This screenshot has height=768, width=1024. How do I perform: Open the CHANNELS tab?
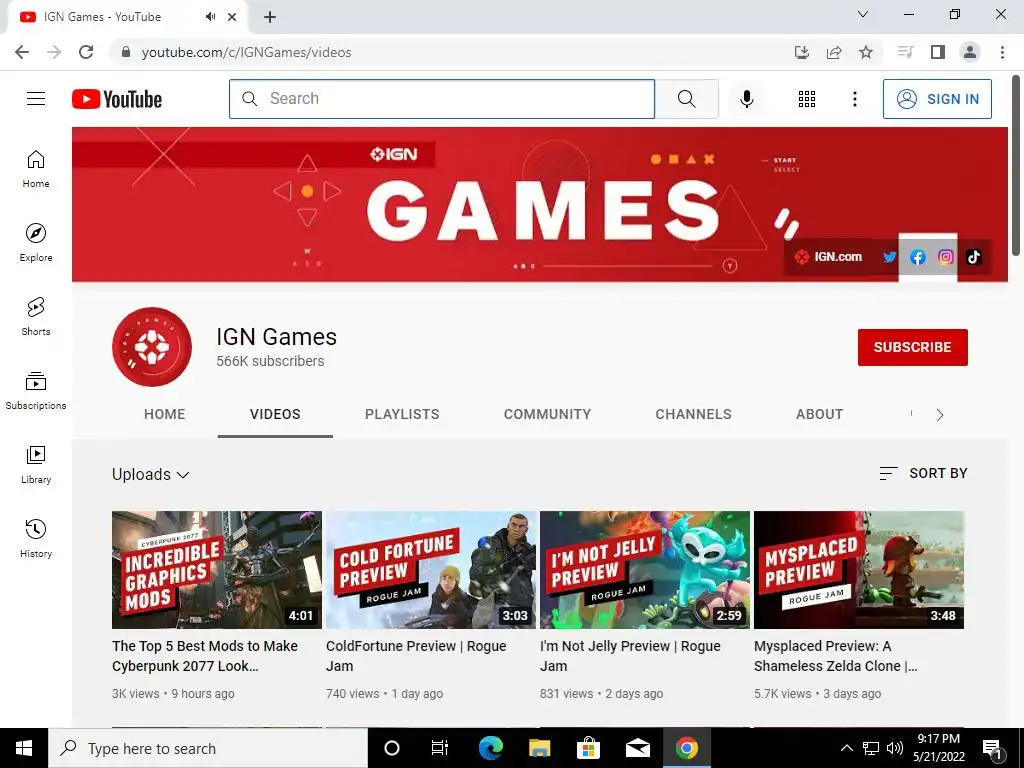(694, 414)
